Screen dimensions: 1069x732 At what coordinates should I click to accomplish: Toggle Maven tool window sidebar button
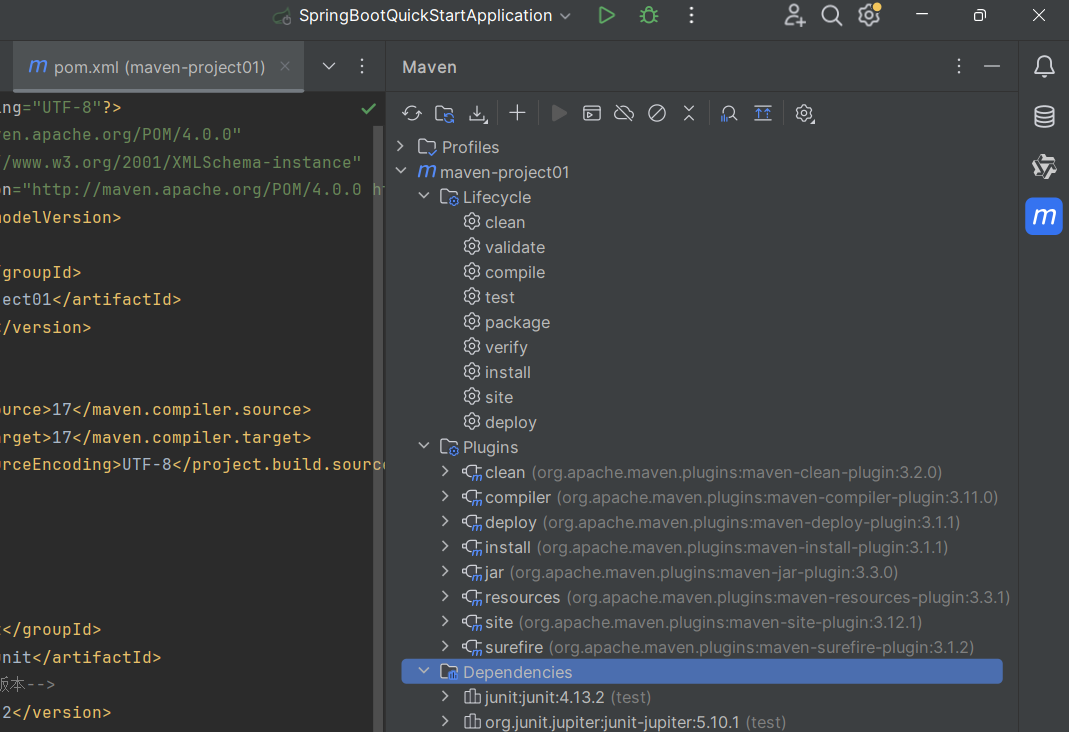click(x=1044, y=216)
